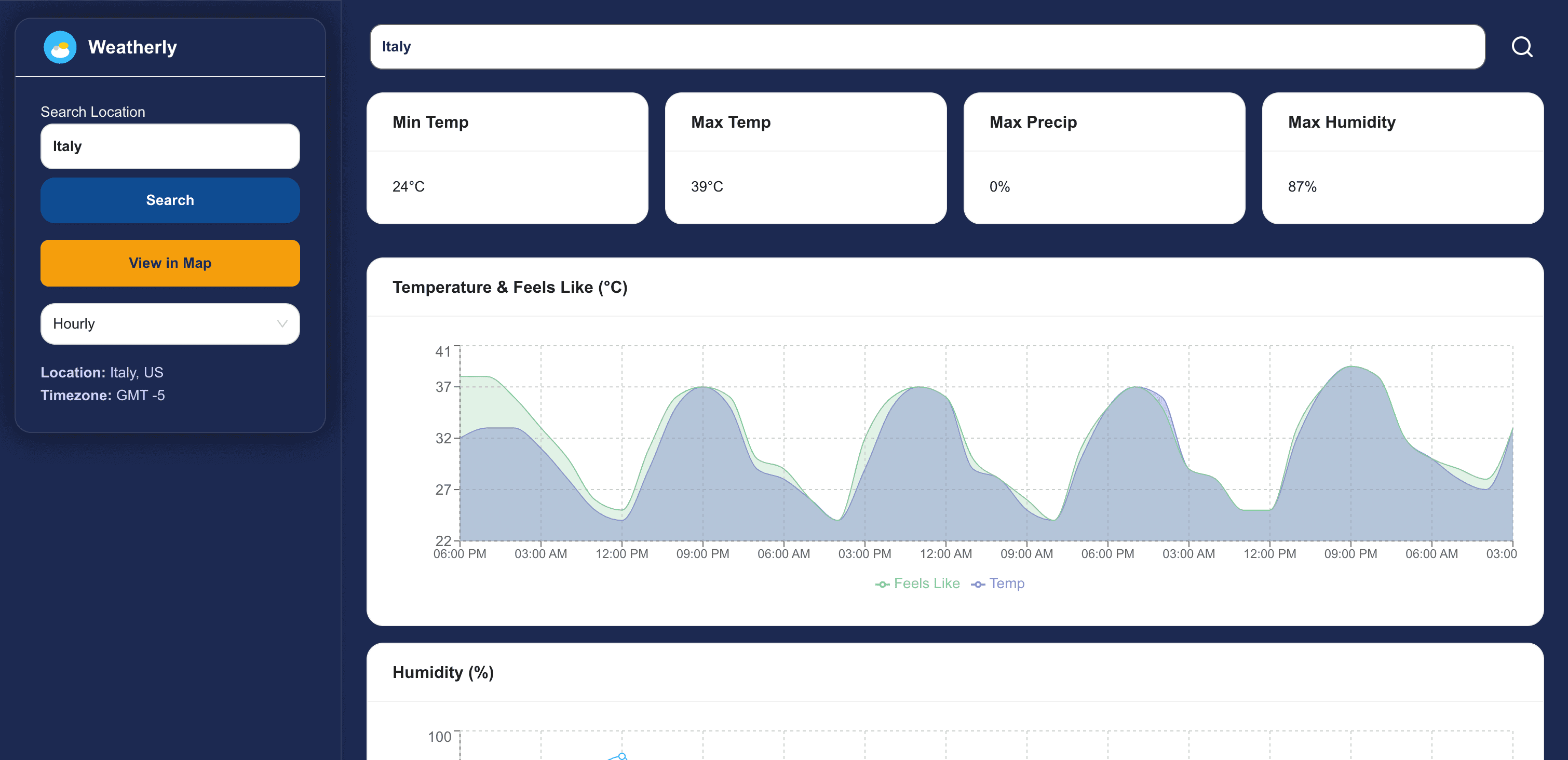Image resolution: width=1568 pixels, height=760 pixels.
Task: Click the Location: Italy, US text
Action: tap(102, 372)
